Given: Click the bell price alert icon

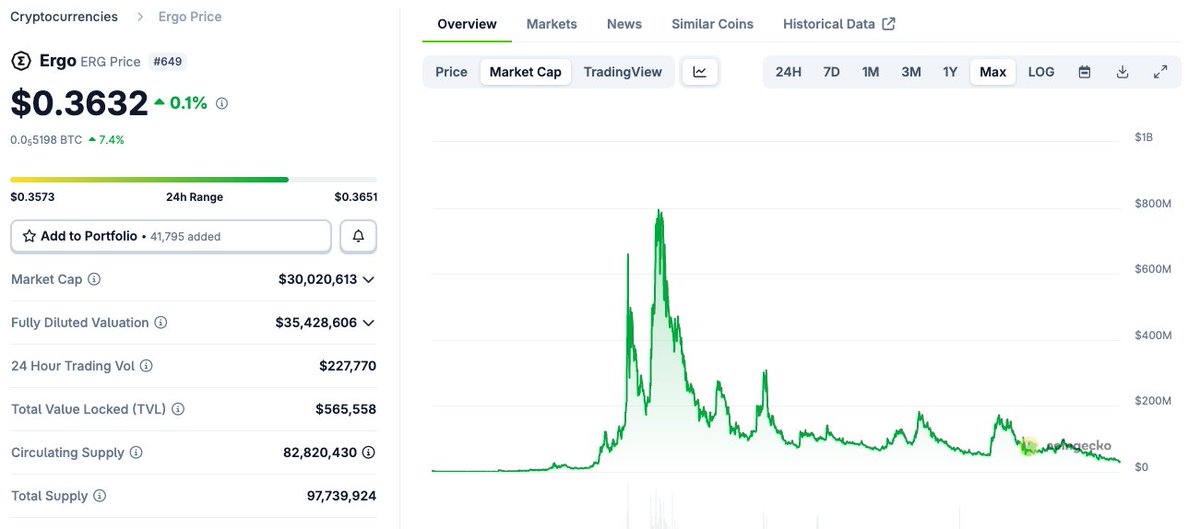Looking at the screenshot, I should pyautogui.click(x=358, y=236).
